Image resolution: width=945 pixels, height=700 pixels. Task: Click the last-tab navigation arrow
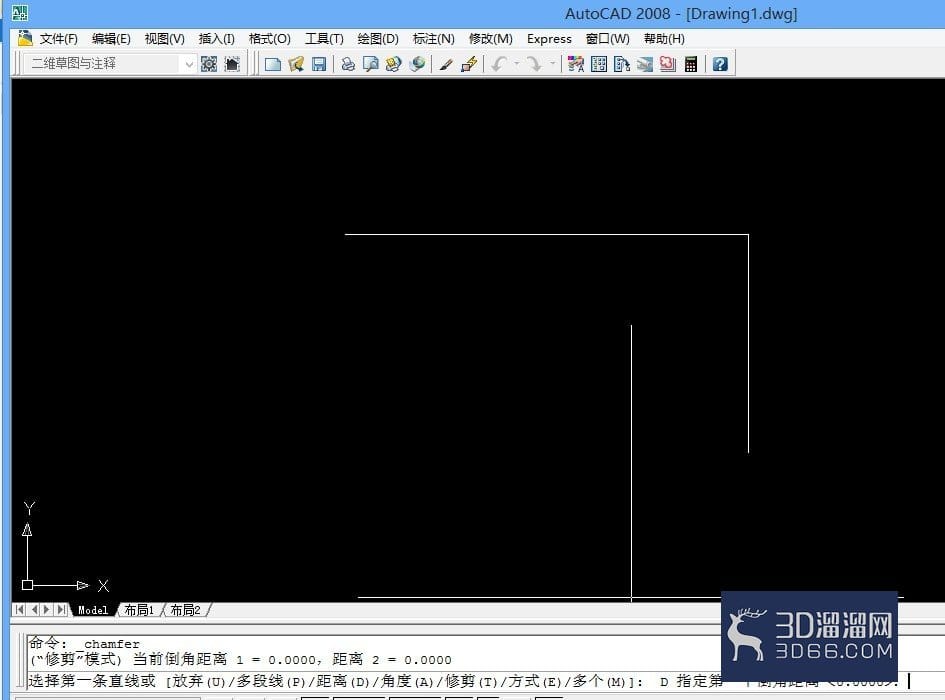tap(61, 610)
